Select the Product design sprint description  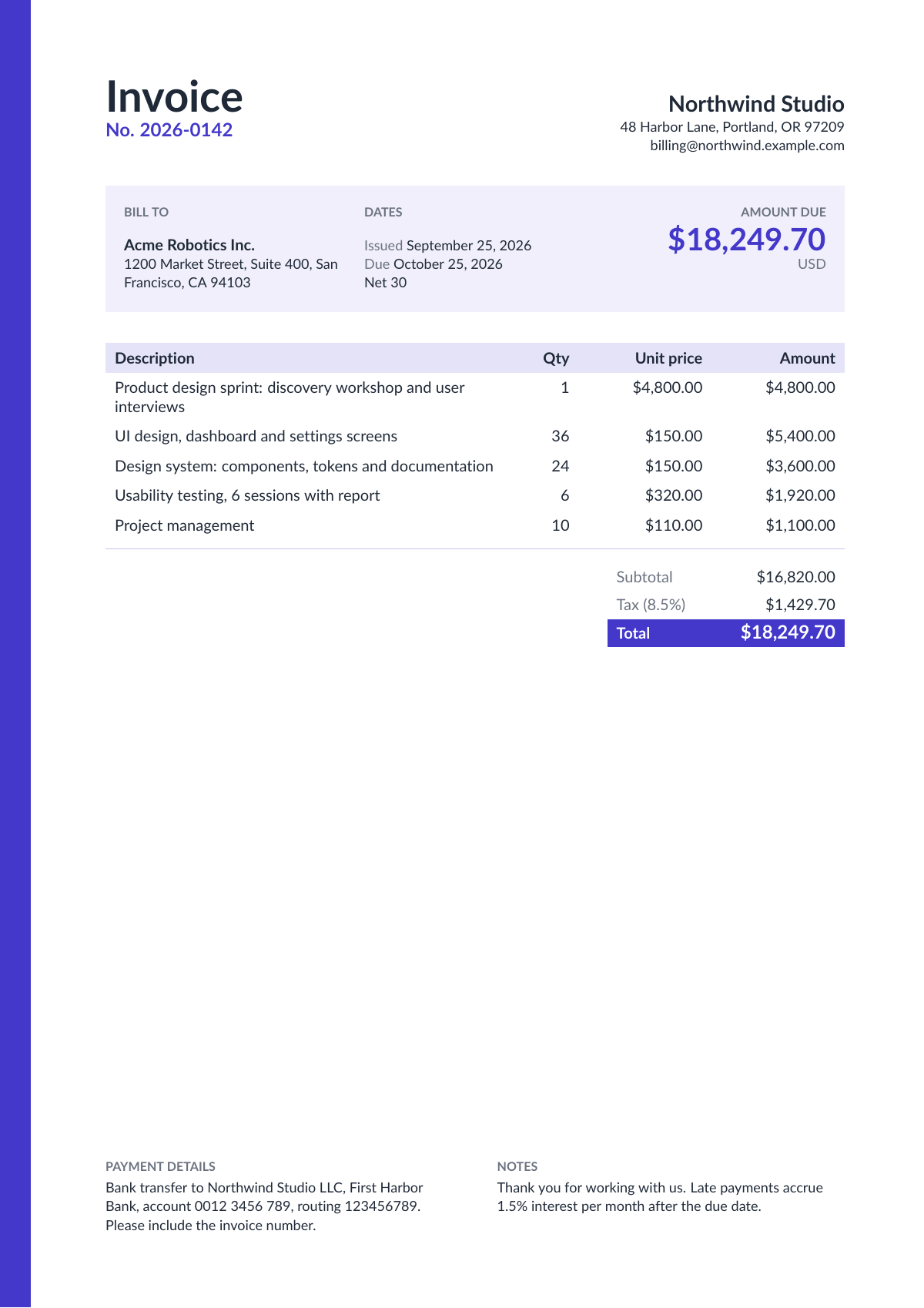[x=290, y=397]
